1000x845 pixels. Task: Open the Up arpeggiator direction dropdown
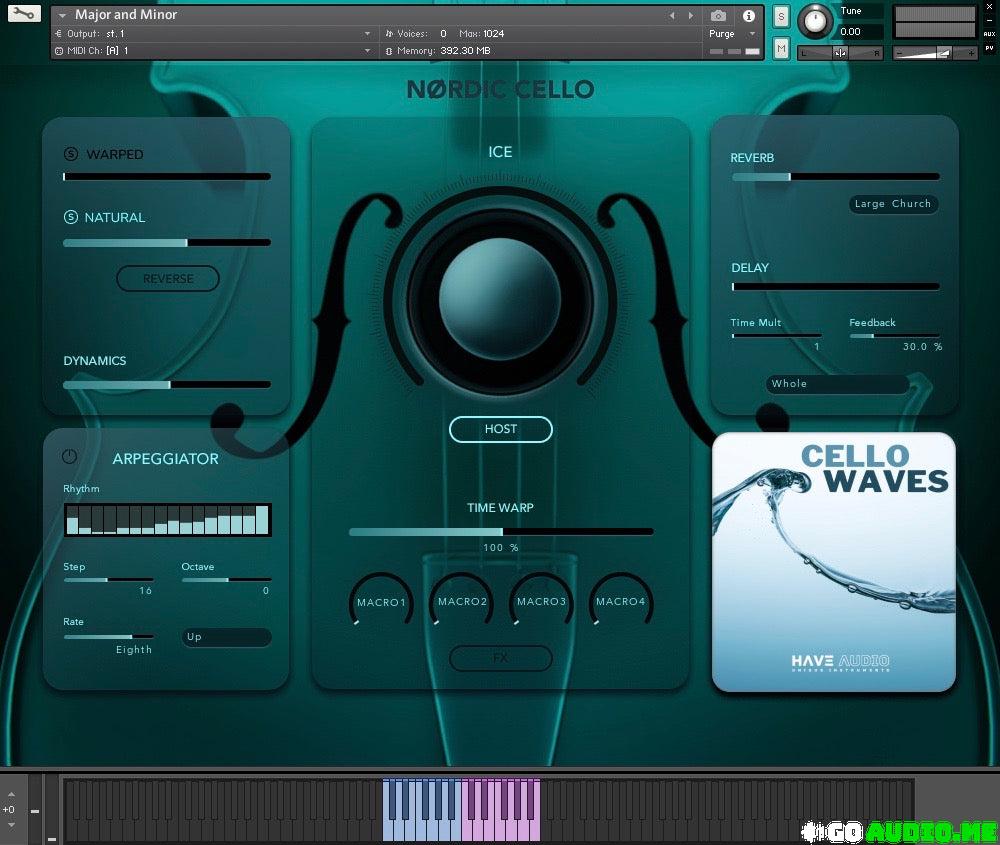[226, 637]
